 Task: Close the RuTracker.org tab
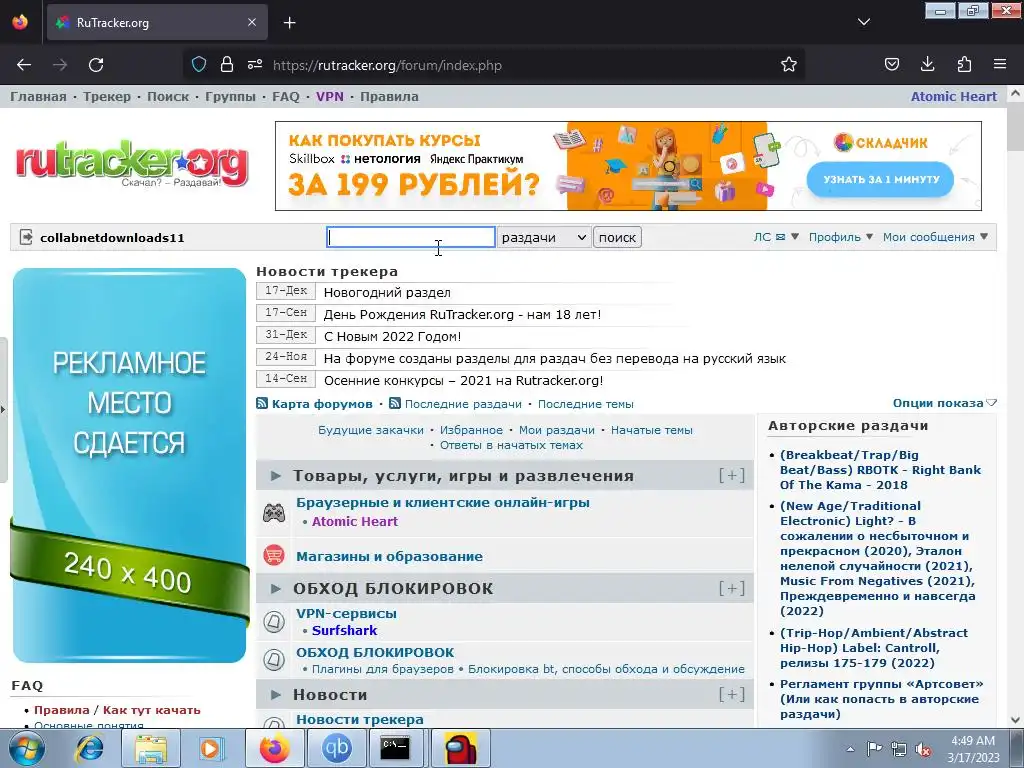pos(252,22)
